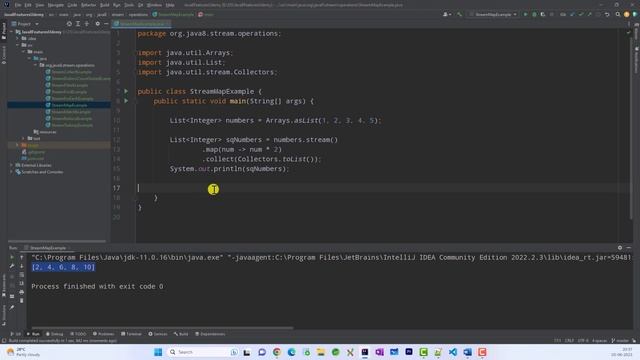The image size is (640, 360).
Task: Toggle soft-wrap icon in Run console
Action: pyautogui.click(x=22, y=275)
